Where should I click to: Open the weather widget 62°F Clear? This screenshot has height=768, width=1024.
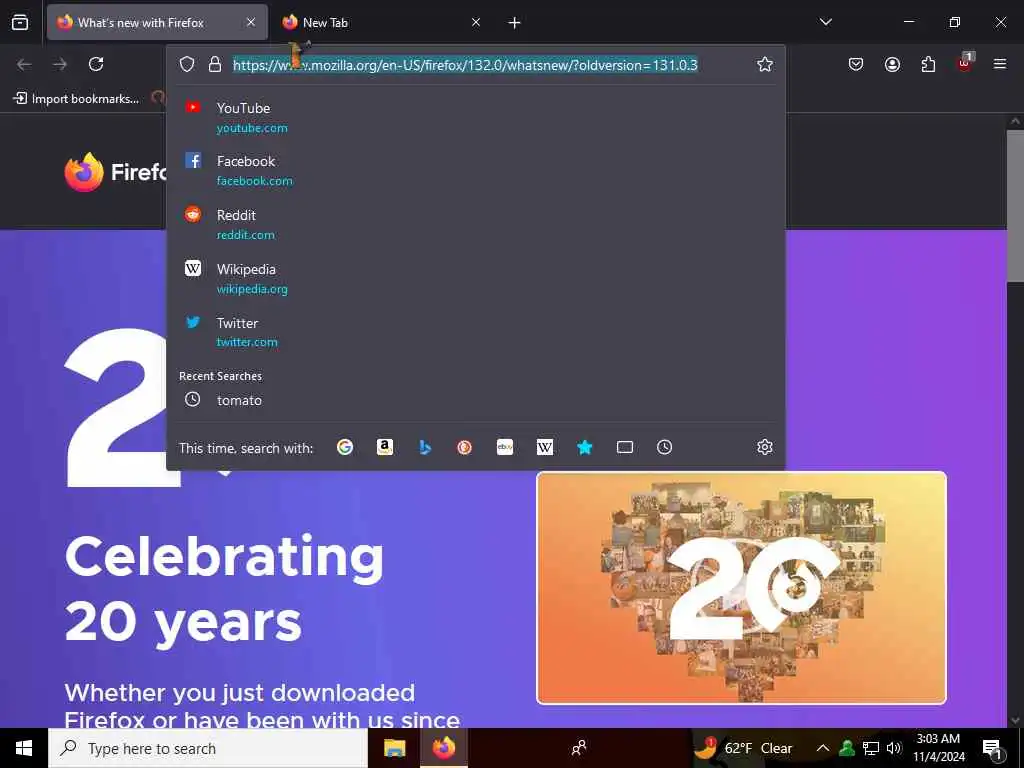pyautogui.click(x=743, y=748)
